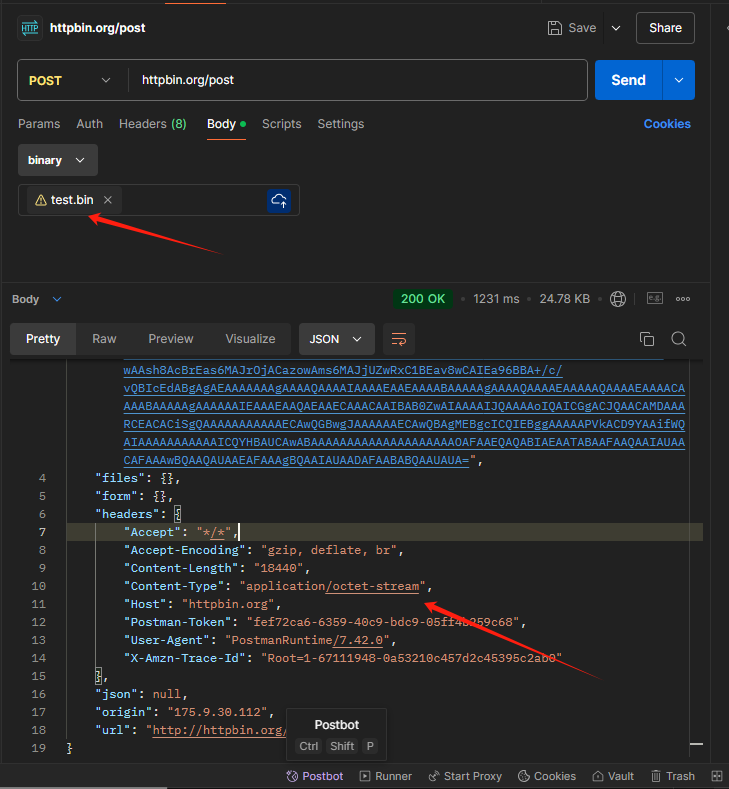Save response as example icon

point(655,299)
